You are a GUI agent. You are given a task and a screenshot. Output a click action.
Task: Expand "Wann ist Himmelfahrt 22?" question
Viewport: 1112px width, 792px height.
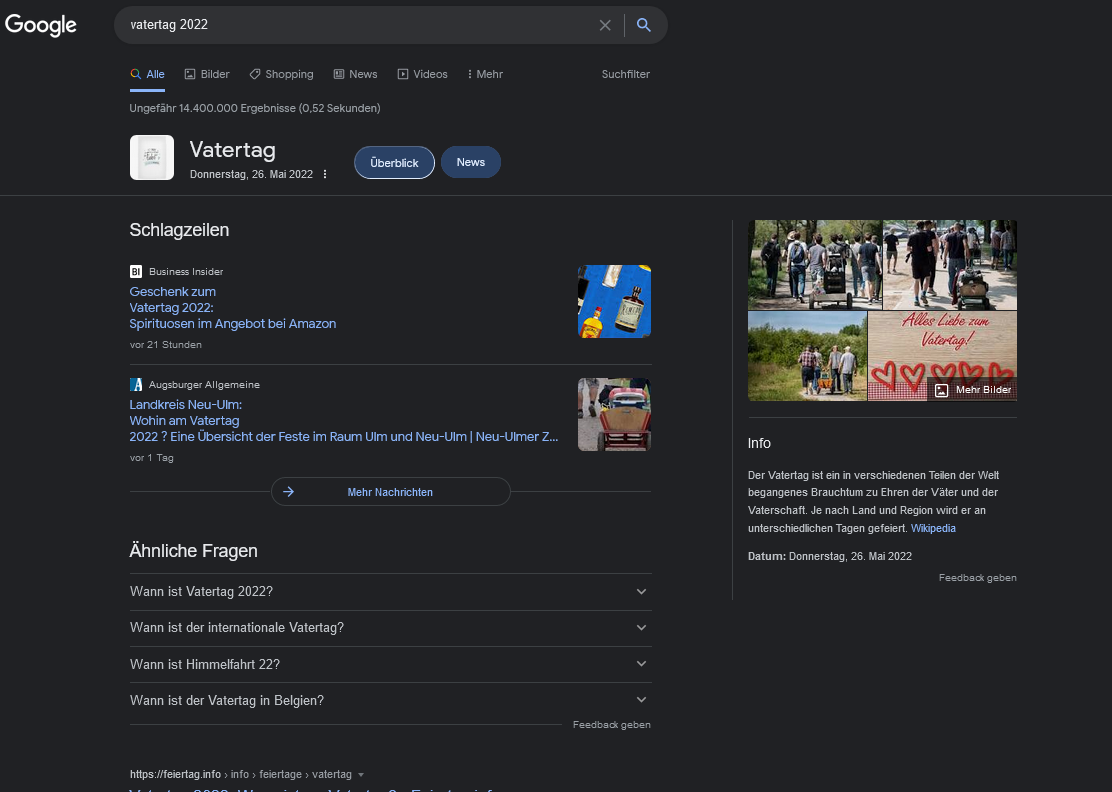[390, 664]
